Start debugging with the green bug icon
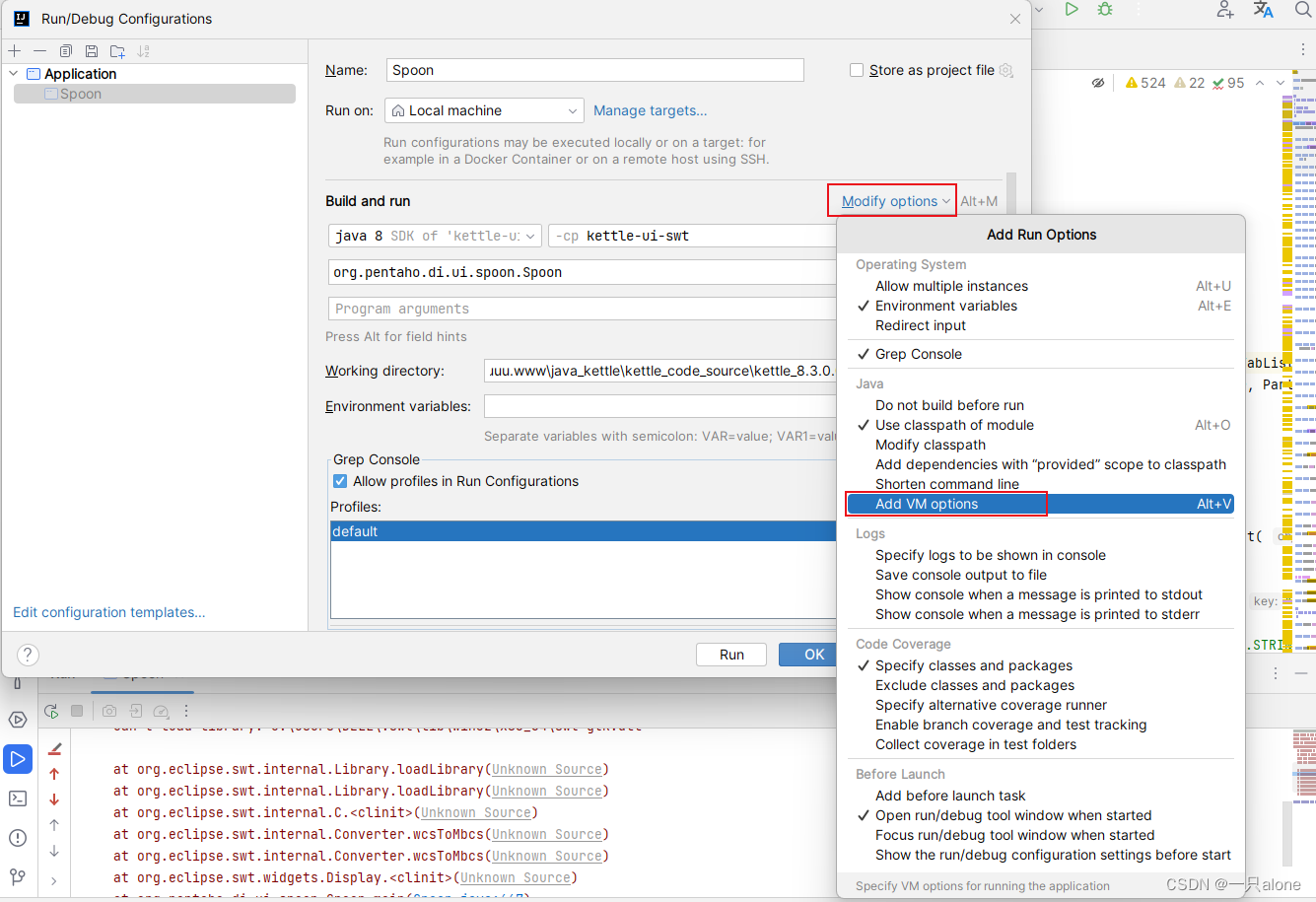Image resolution: width=1316 pixels, height=902 pixels. click(x=1105, y=10)
